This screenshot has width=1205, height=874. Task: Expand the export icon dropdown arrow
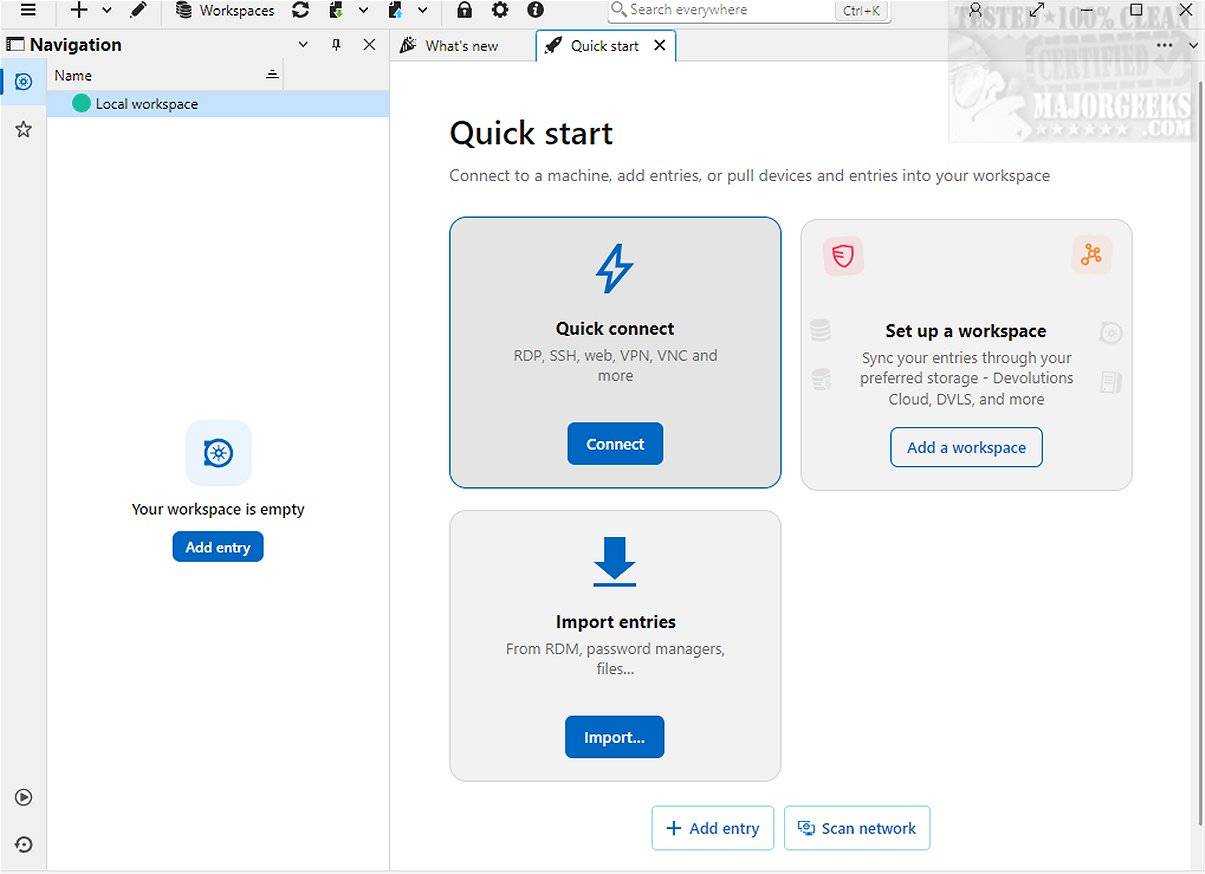[422, 10]
